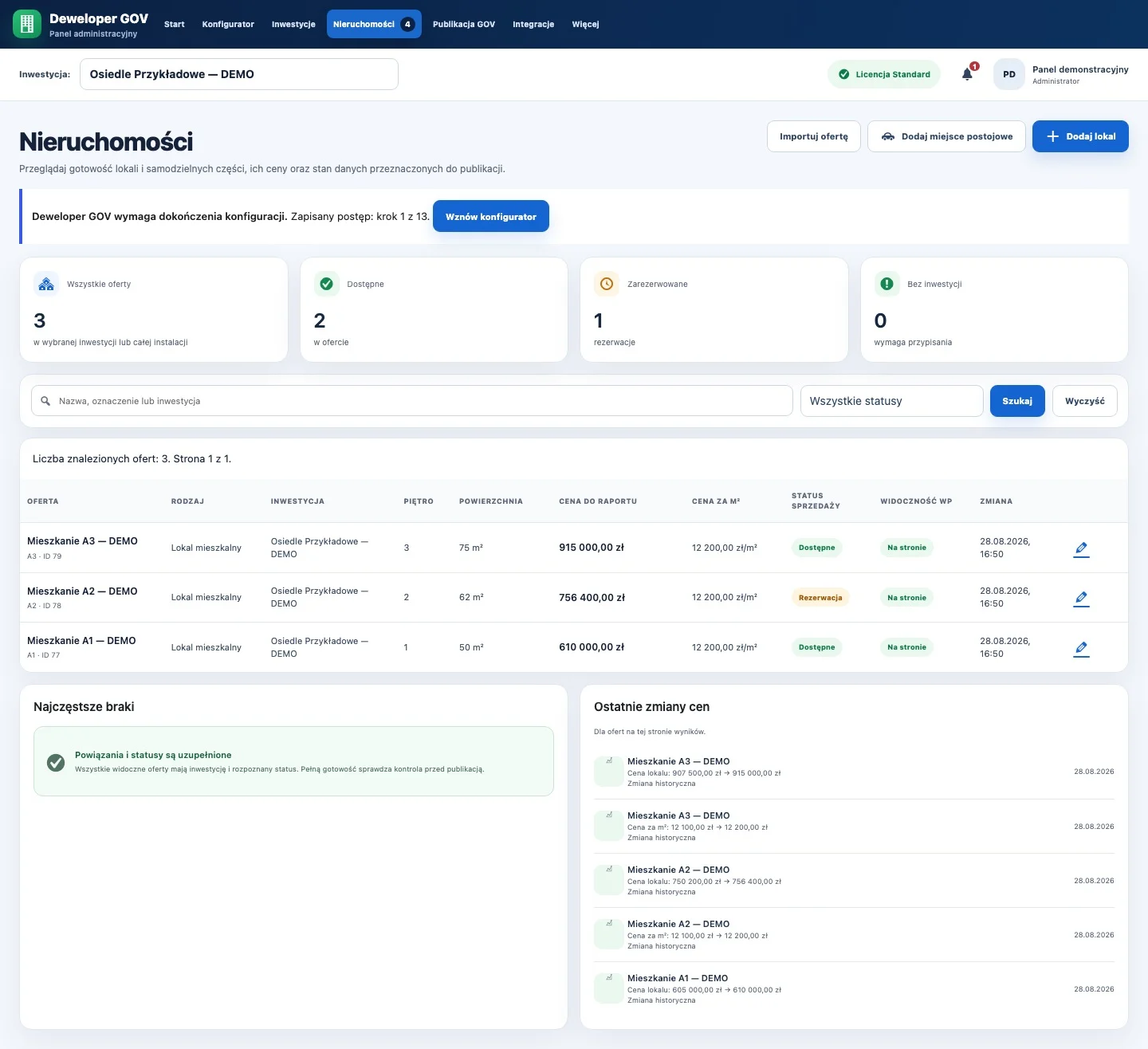
Task: Go to the Inwestycje tab
Action: point(293,24)
